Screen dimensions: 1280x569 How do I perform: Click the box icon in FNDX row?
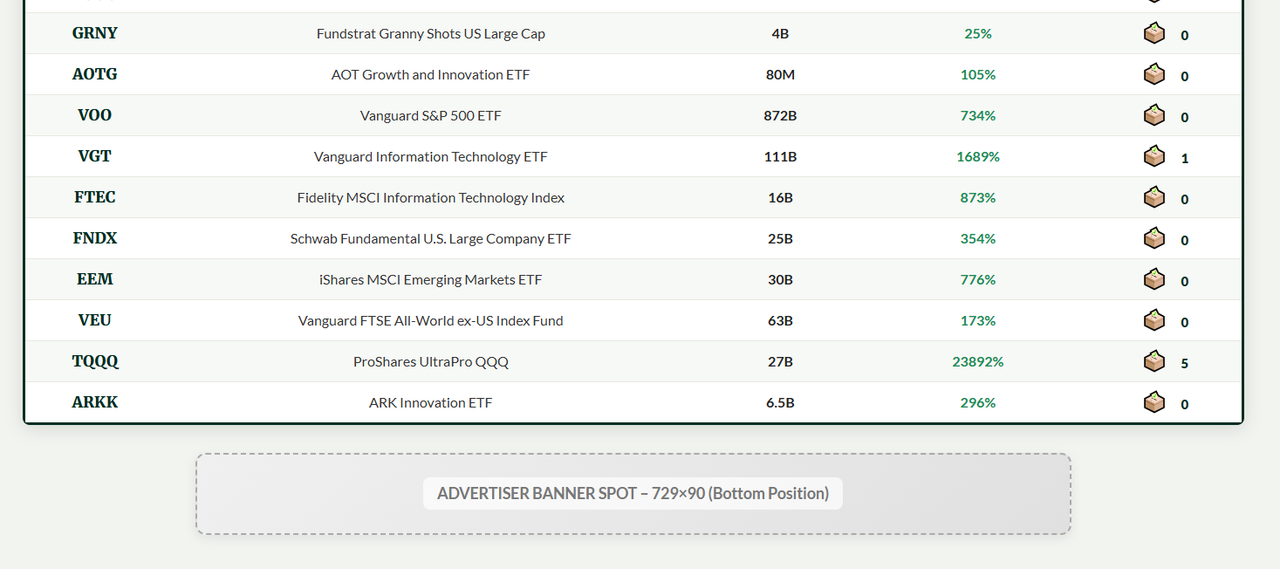(1154, 238)
